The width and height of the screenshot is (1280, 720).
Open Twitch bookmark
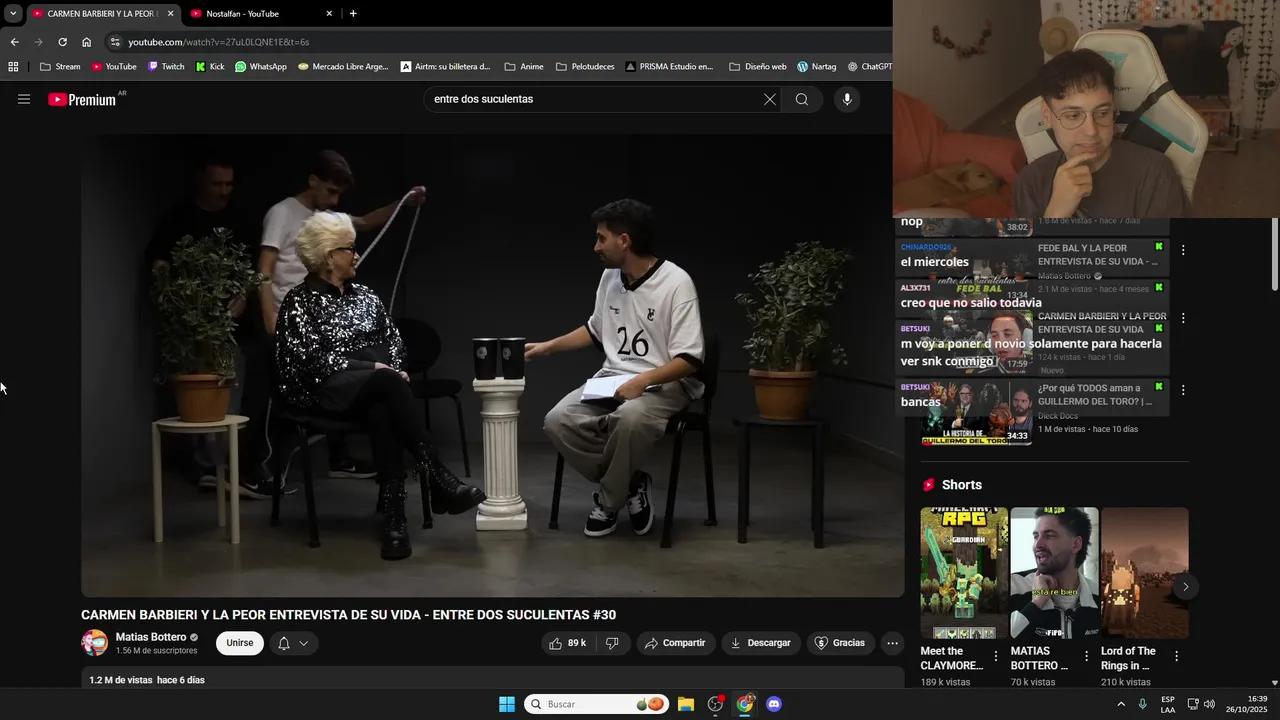[x=166, y=67]
